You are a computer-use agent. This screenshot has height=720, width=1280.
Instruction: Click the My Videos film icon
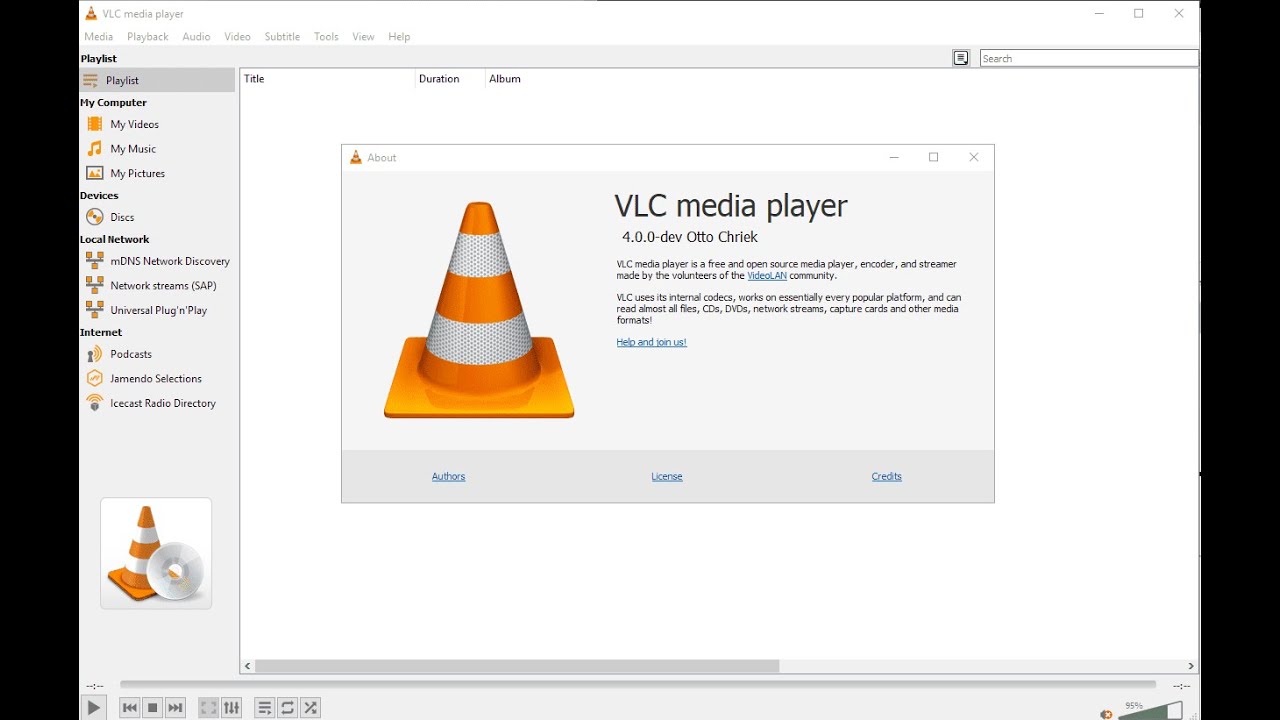(95, 124)
